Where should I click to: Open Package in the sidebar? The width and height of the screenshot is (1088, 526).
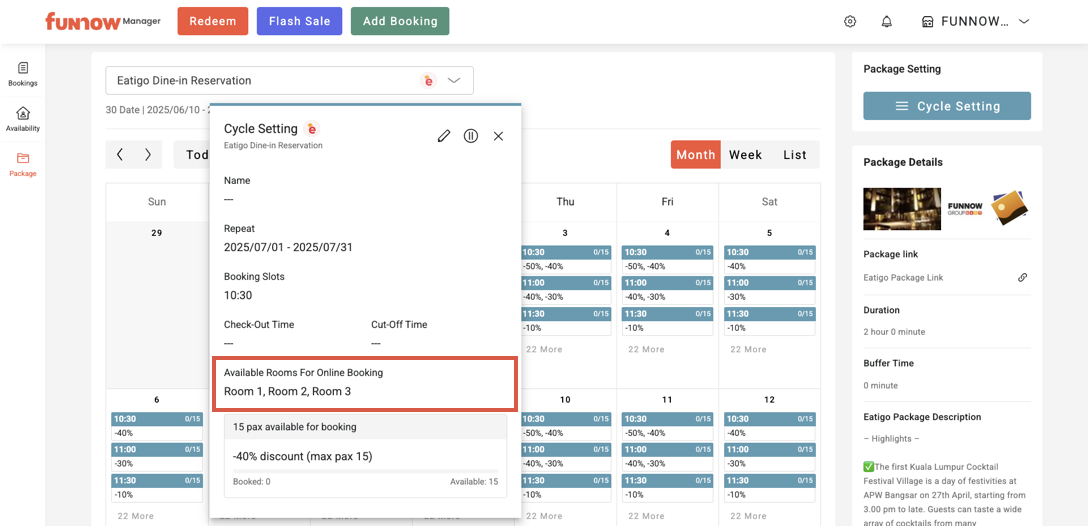tap(23, 164)
